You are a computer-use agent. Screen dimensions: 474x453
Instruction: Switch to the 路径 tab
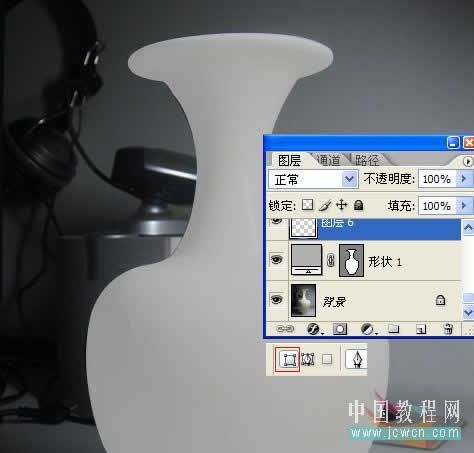click(367, 160)
